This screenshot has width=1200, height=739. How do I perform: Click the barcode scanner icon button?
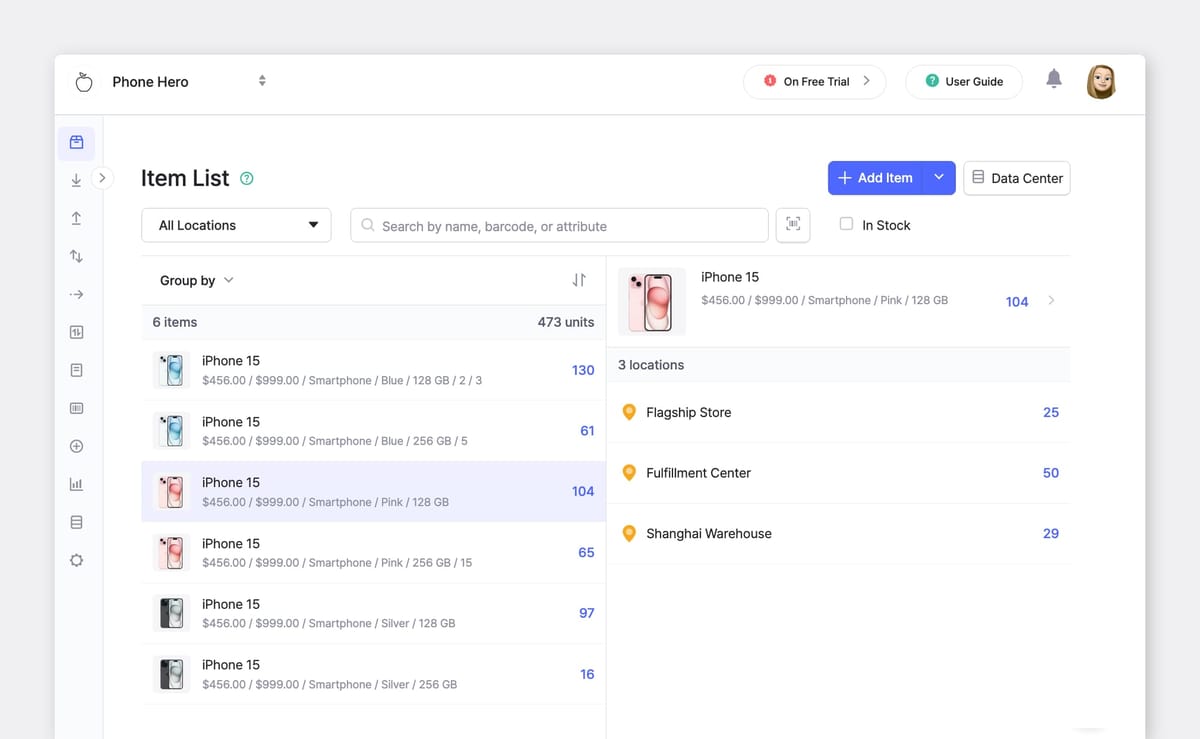pos(793,225)
